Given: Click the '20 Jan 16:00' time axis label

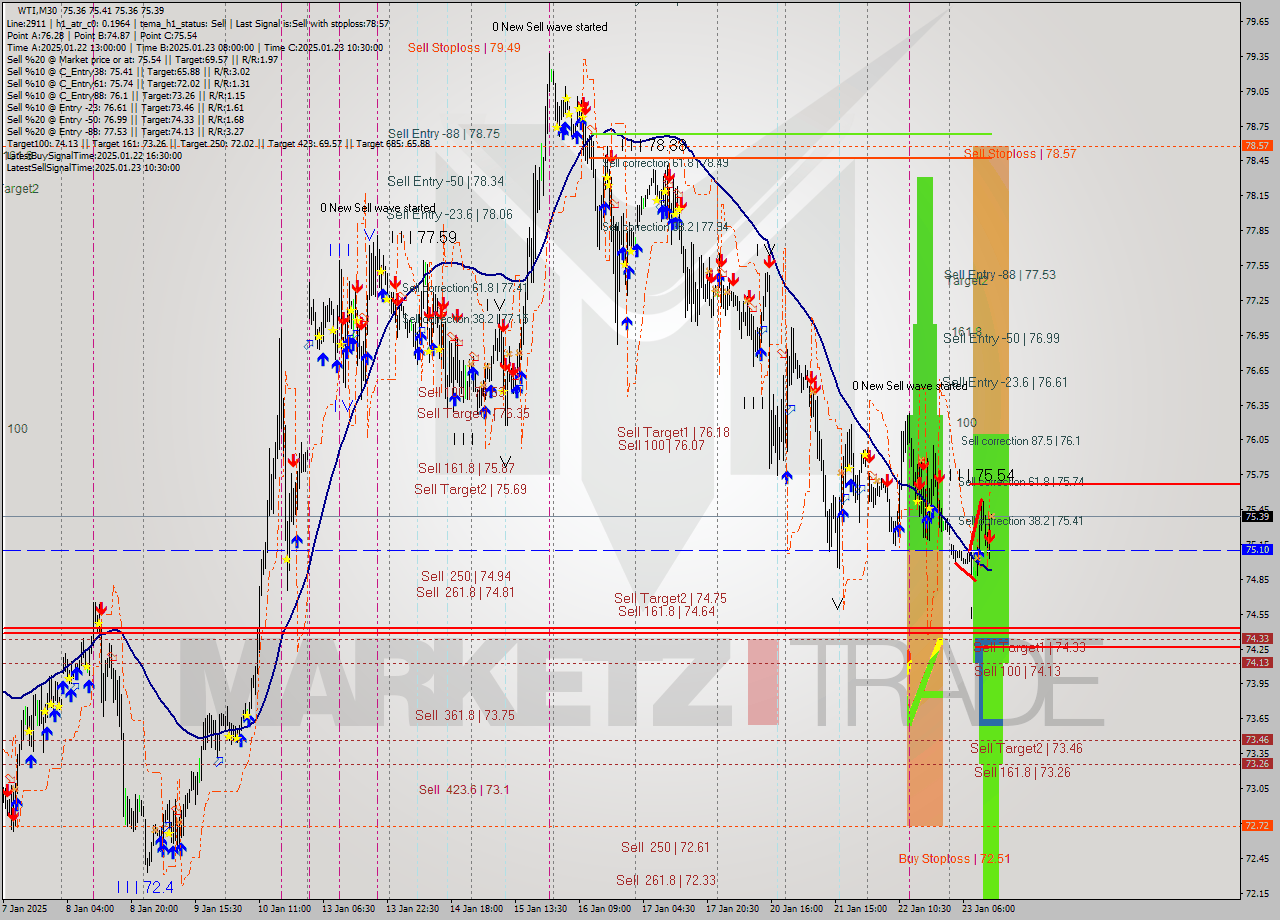Looking at the screenshot, I should pos(796,909).
